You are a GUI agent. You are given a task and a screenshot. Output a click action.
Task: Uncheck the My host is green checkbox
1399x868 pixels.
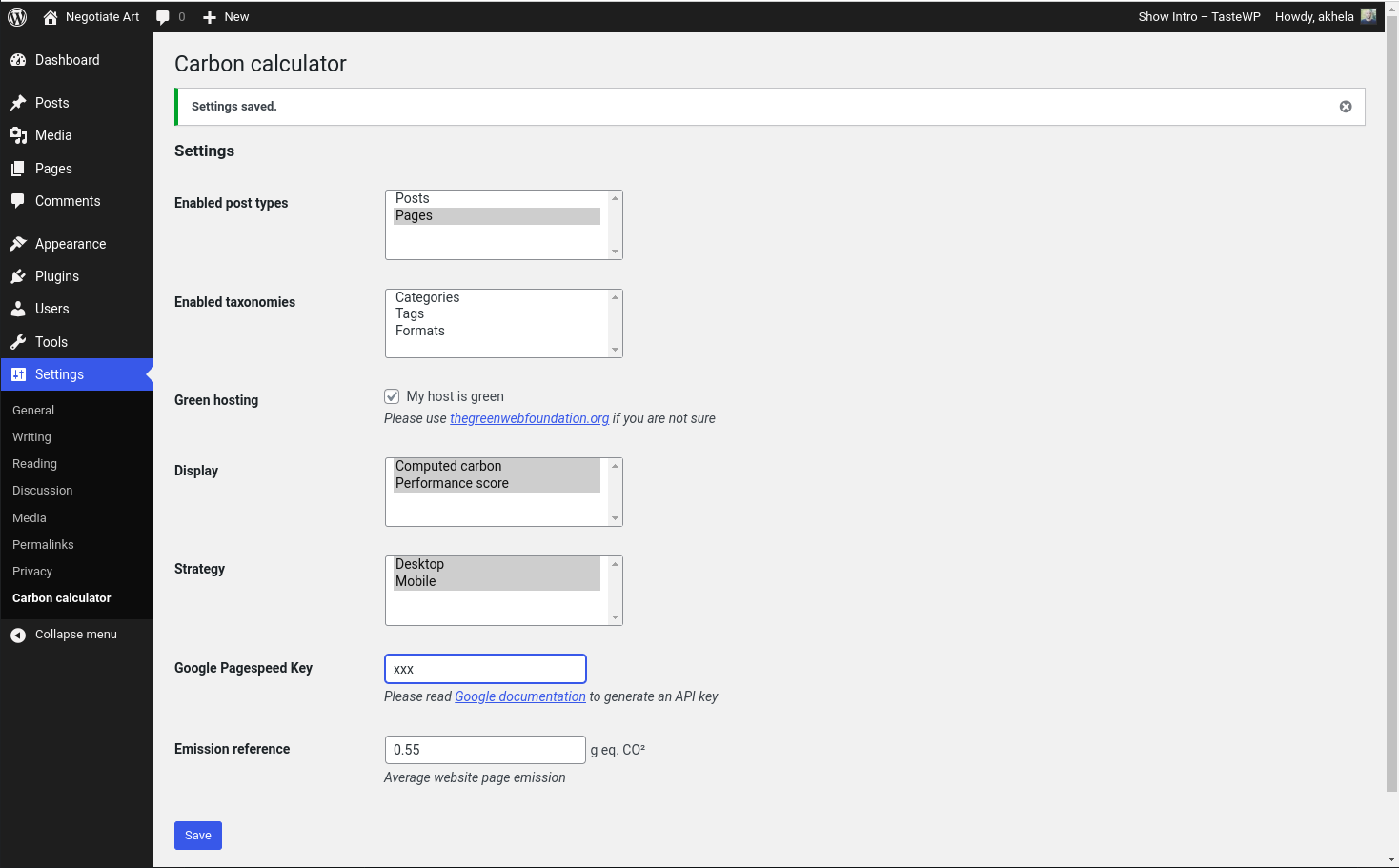click(392, 396)
